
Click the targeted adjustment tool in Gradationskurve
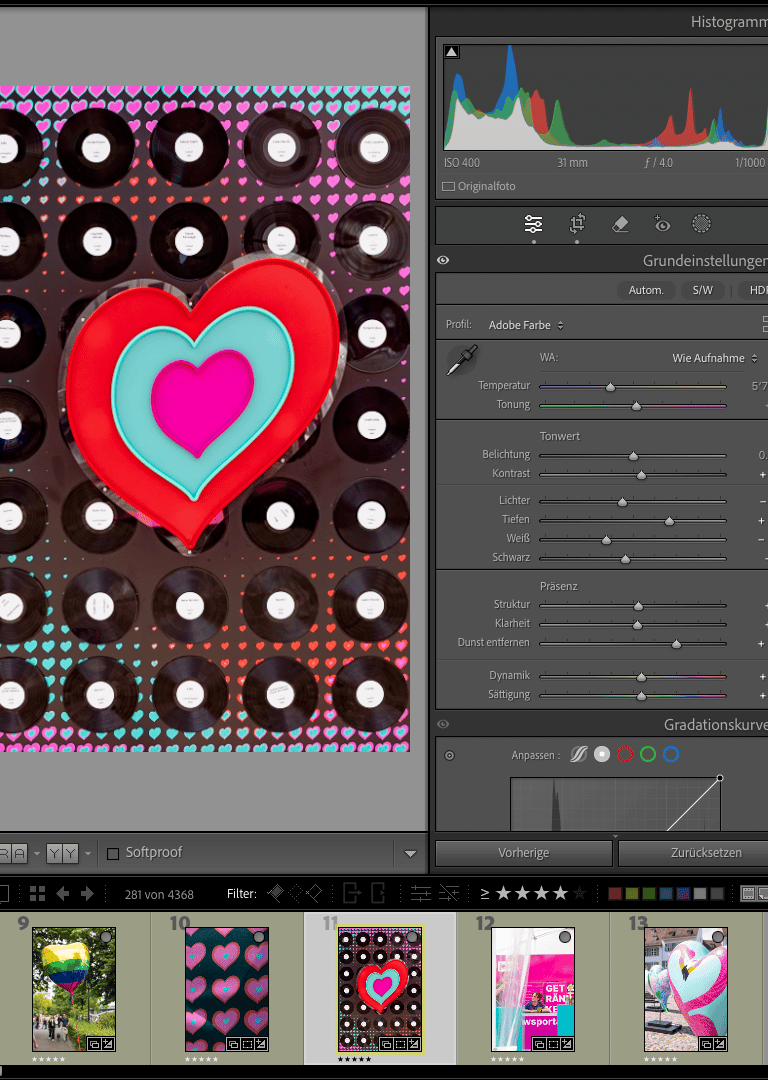(449, 756)
